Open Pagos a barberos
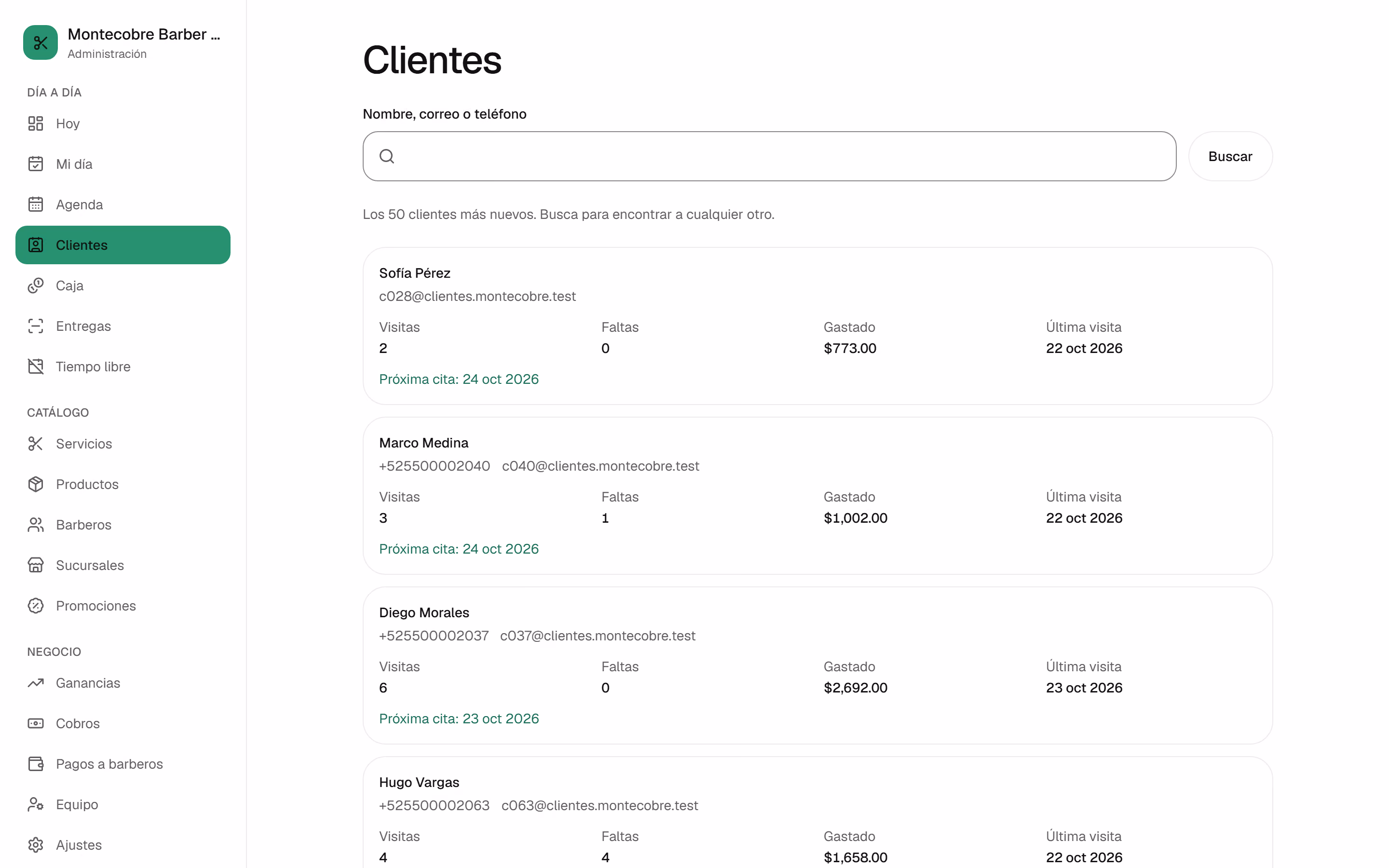This screenshot has width=1389, height=868. tap(123, 763)
